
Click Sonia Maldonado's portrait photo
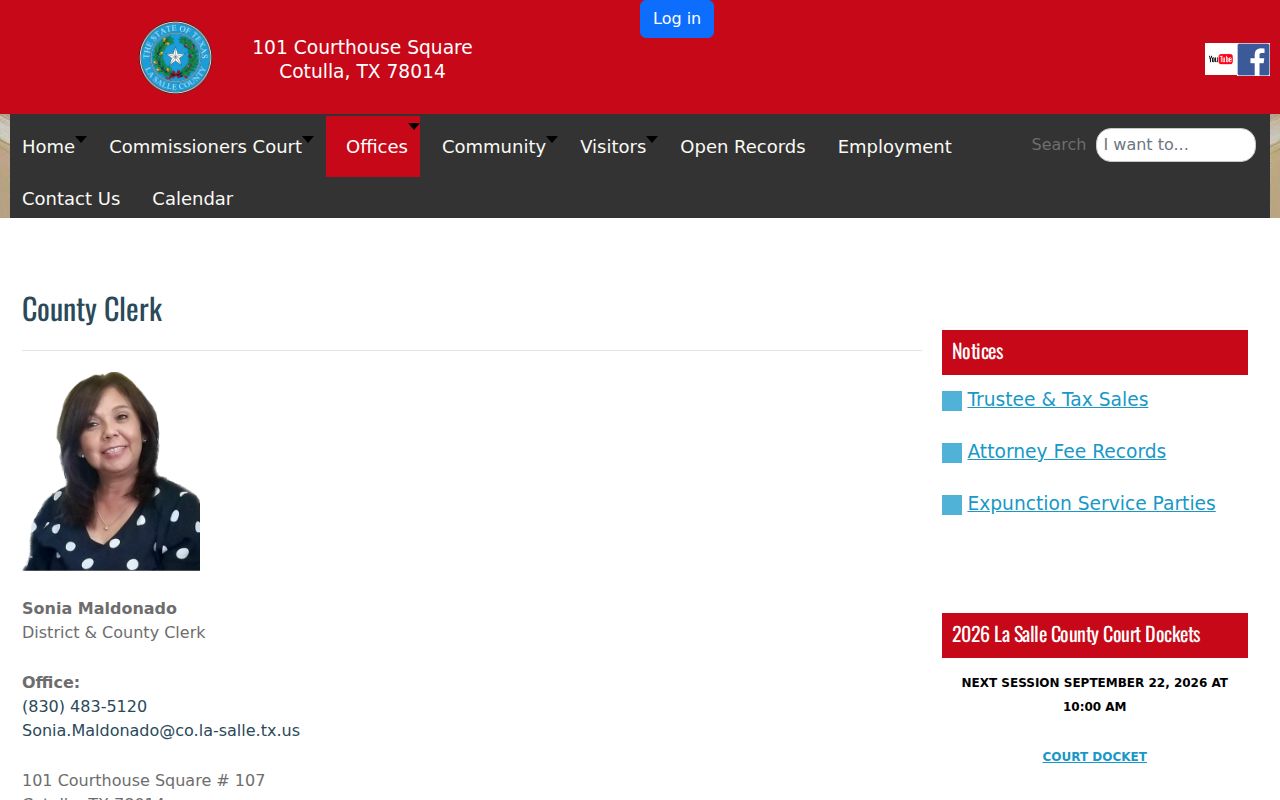(111, 471)
